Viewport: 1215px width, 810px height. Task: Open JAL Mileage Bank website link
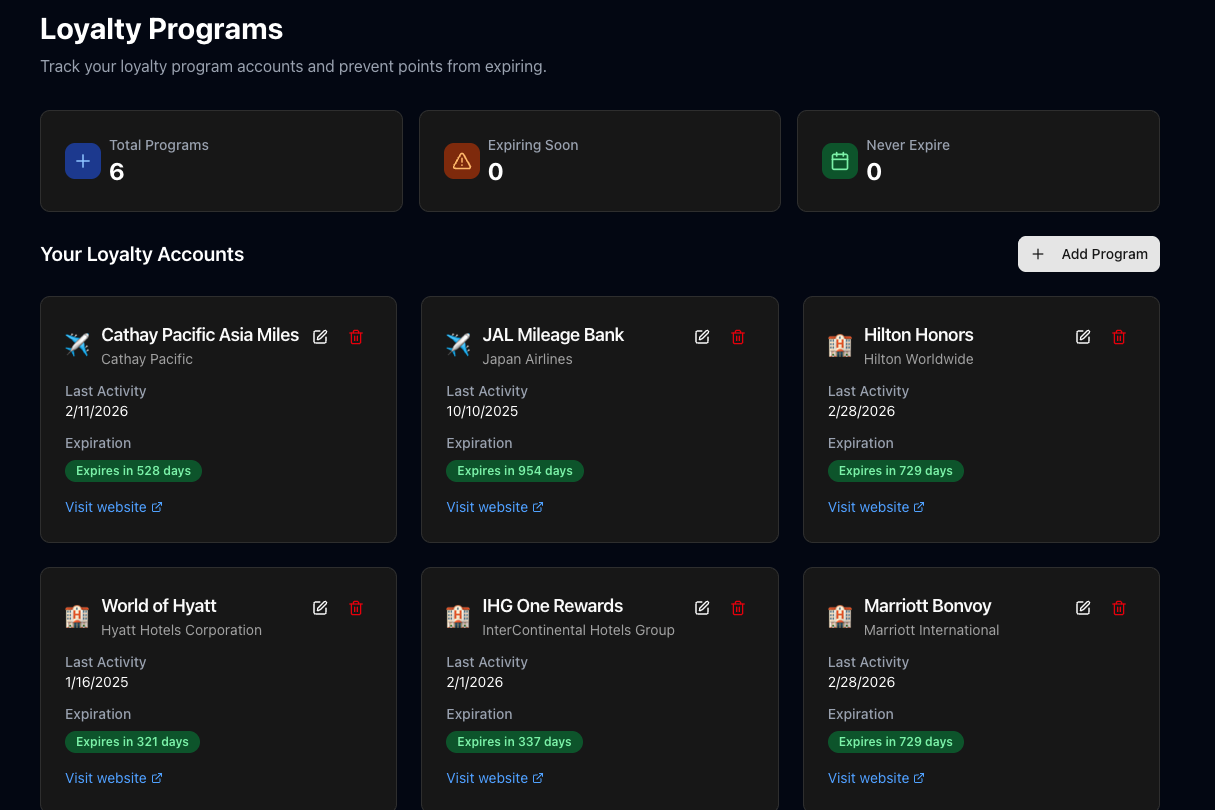pos(495,507)
